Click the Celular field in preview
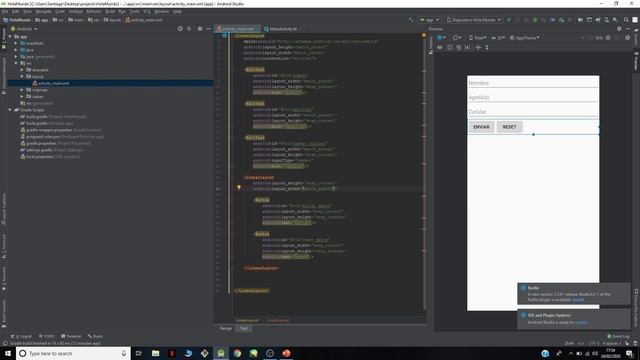 click(533, 111)
